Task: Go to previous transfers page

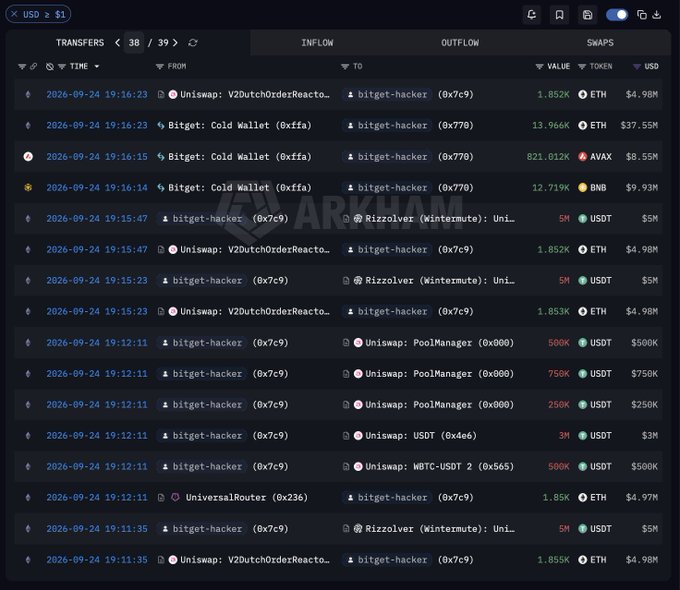Action: click(x=118, y=43)
